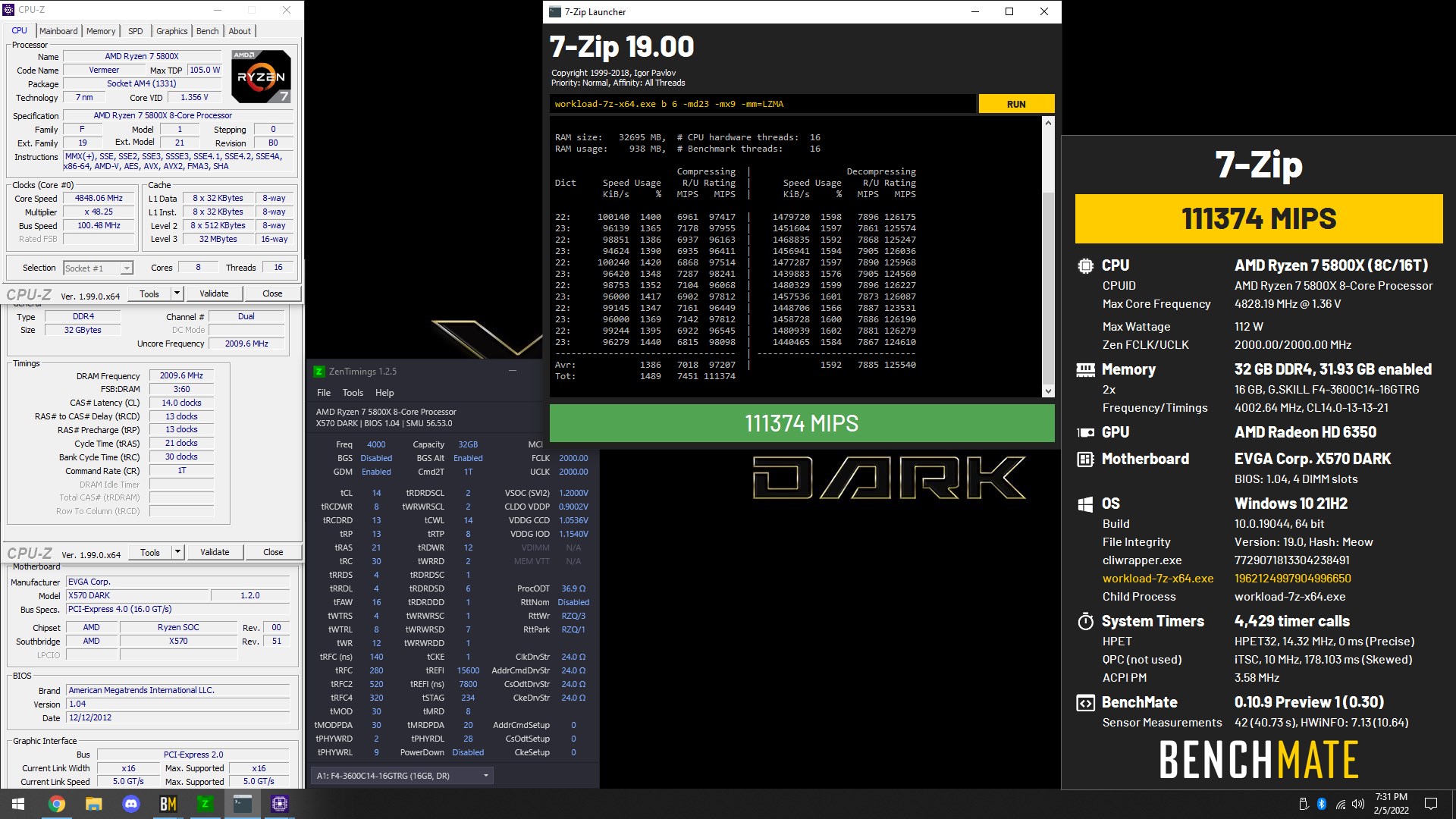Open the About tab in CPU-Z
Image resolution: width=1456 pixels, height=819 pixels.
tap(240, 31)
